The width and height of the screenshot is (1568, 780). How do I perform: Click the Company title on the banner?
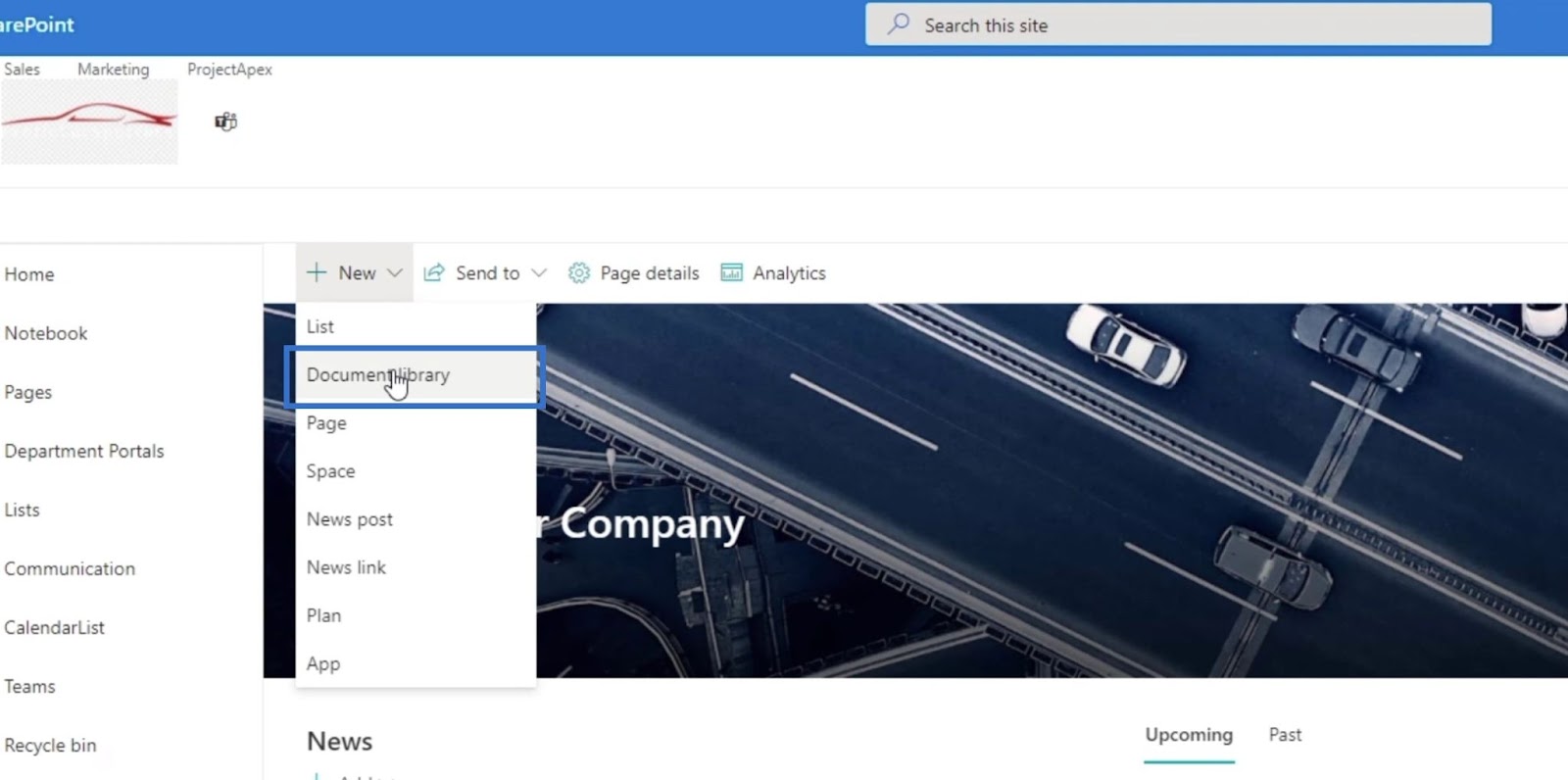tap(652, 524)
